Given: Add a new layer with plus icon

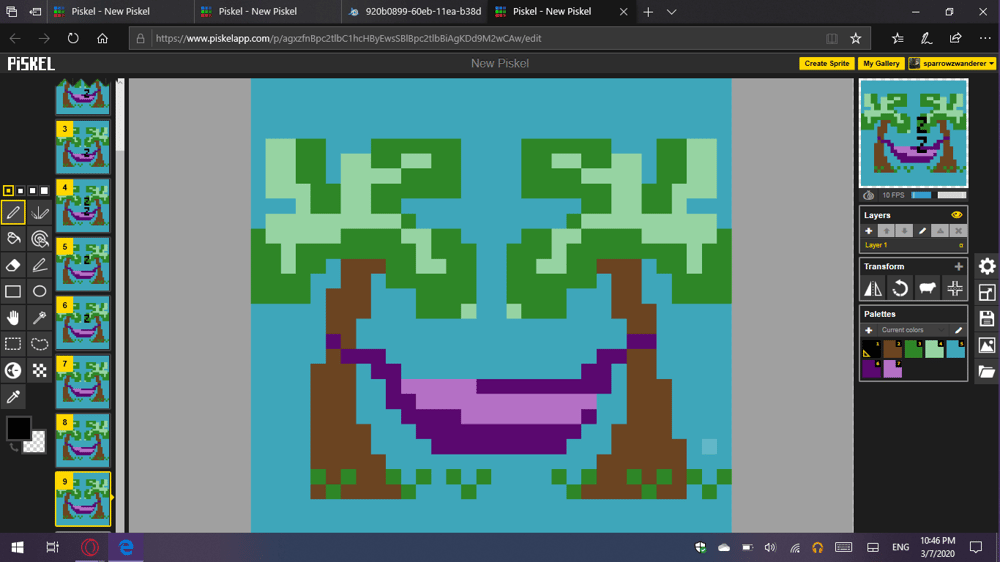Looking at the screenshot, I should click(x=869, y=231).
